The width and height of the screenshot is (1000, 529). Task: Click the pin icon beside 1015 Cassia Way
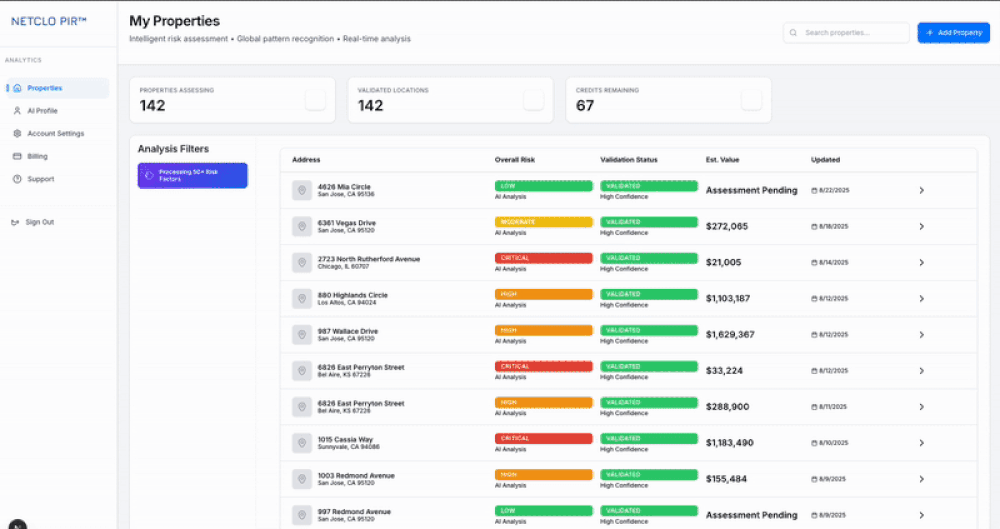coord(302,443)
